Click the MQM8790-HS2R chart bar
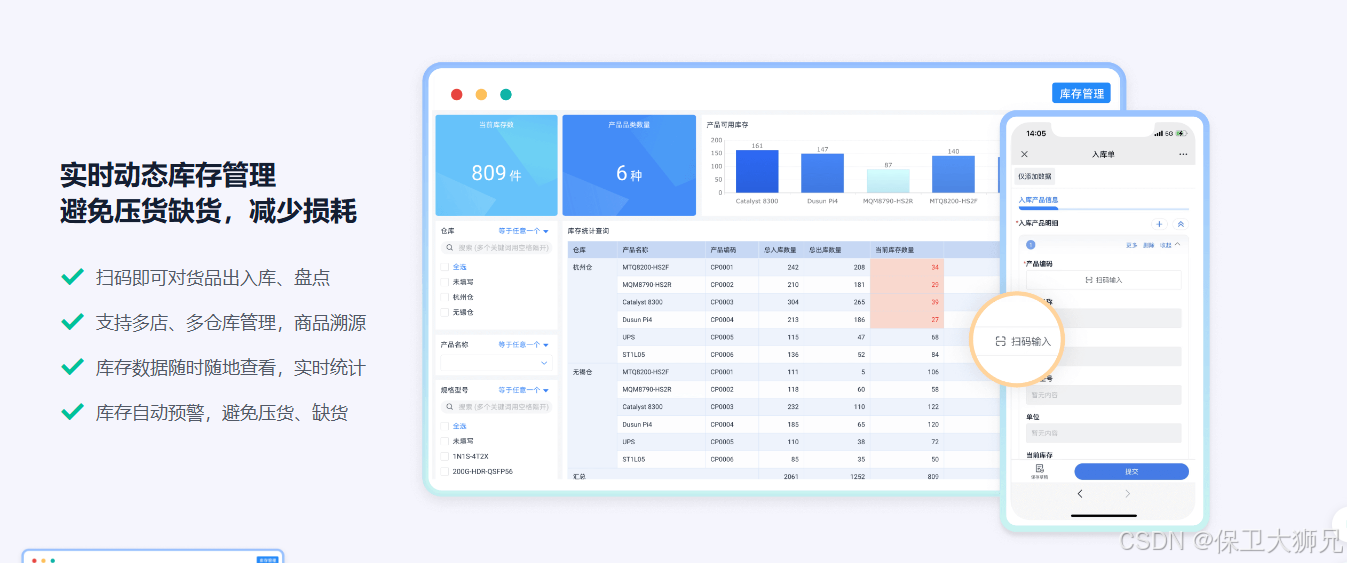Image resolution: width=1347 pixels, height=563 pixels. [888, 181]
